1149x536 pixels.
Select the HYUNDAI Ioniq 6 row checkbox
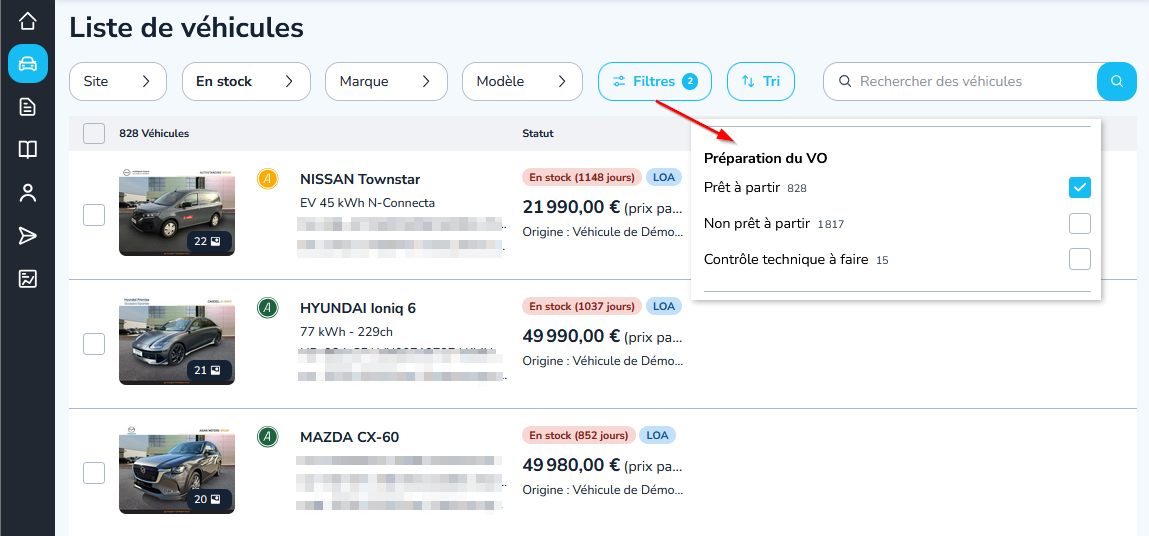94,344
